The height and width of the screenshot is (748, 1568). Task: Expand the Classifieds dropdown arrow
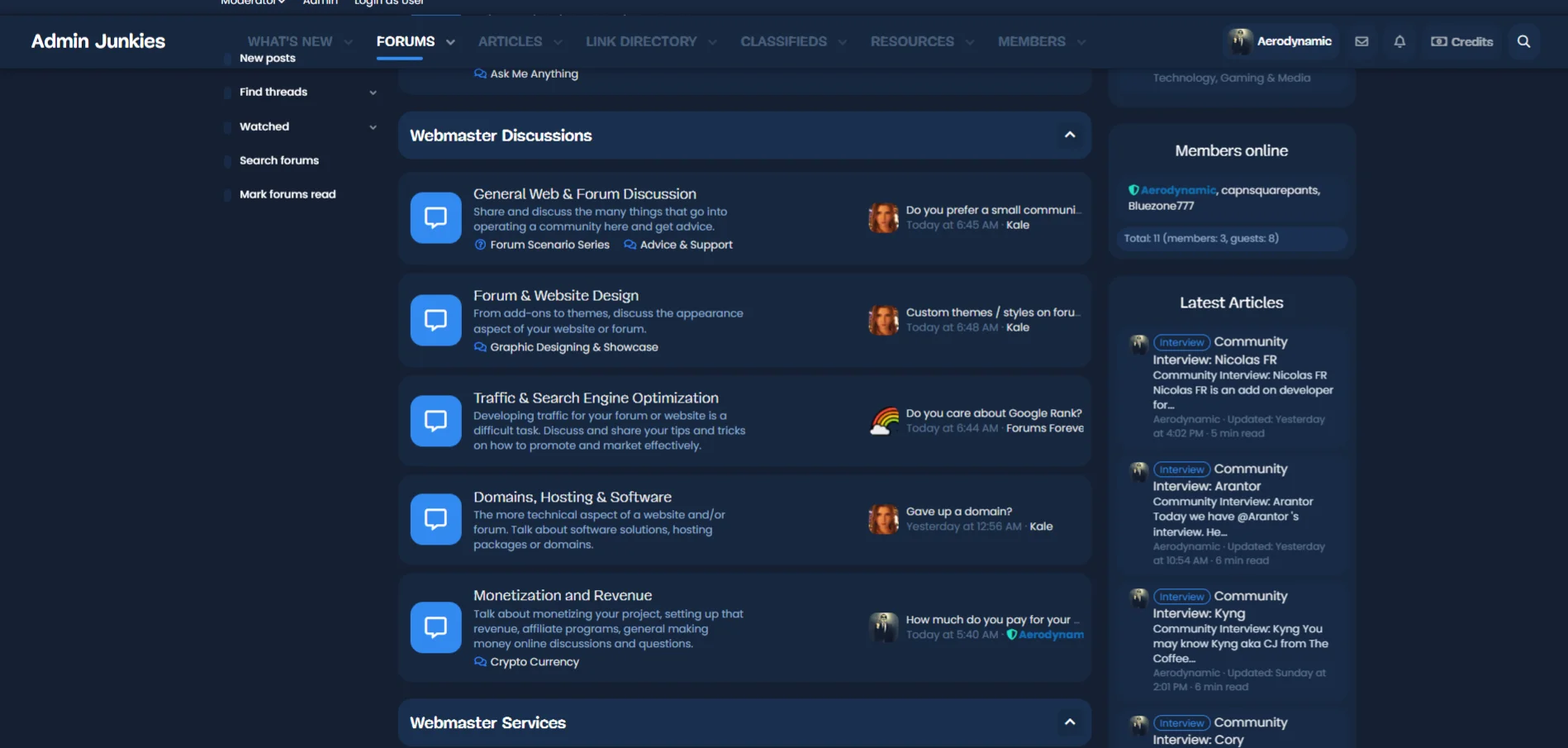842,42
